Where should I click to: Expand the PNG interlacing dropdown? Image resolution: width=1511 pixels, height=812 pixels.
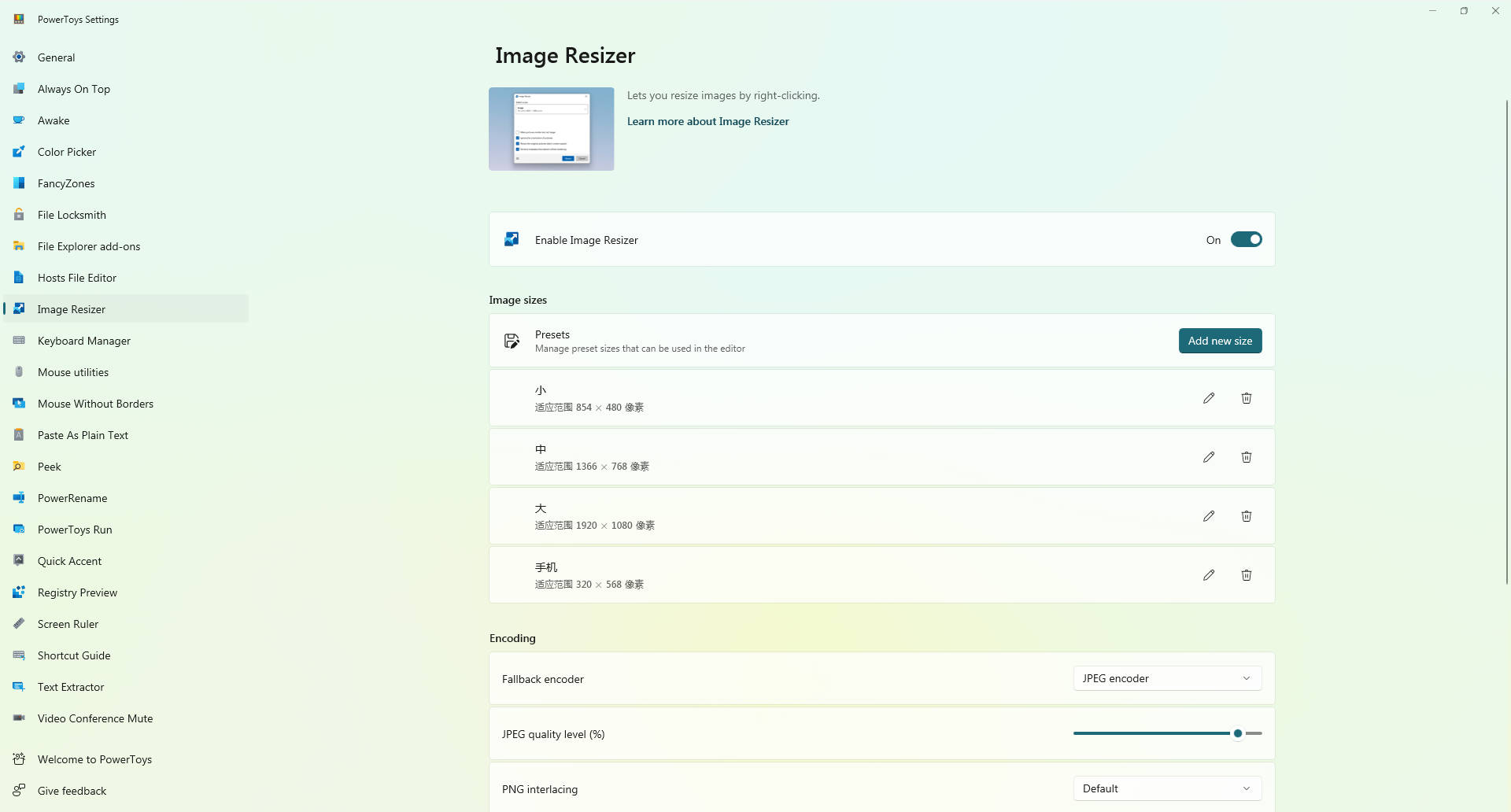point(1166,788)
